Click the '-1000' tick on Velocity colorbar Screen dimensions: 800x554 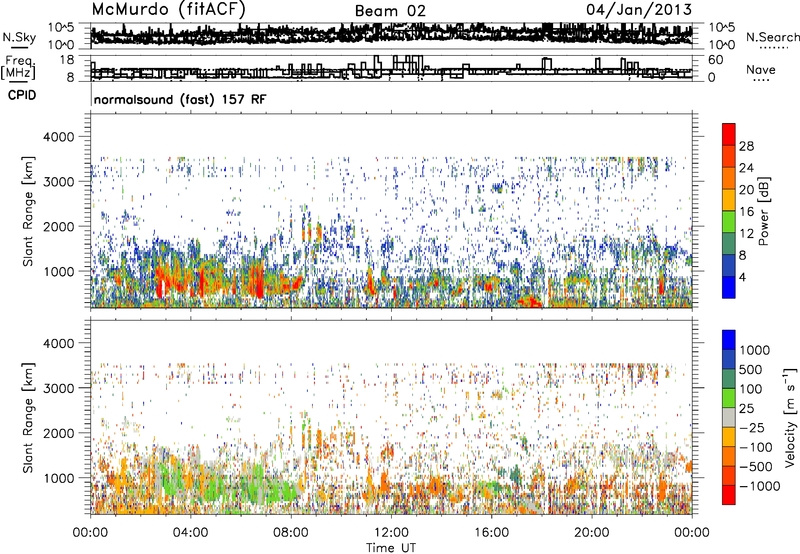(759, 486)
